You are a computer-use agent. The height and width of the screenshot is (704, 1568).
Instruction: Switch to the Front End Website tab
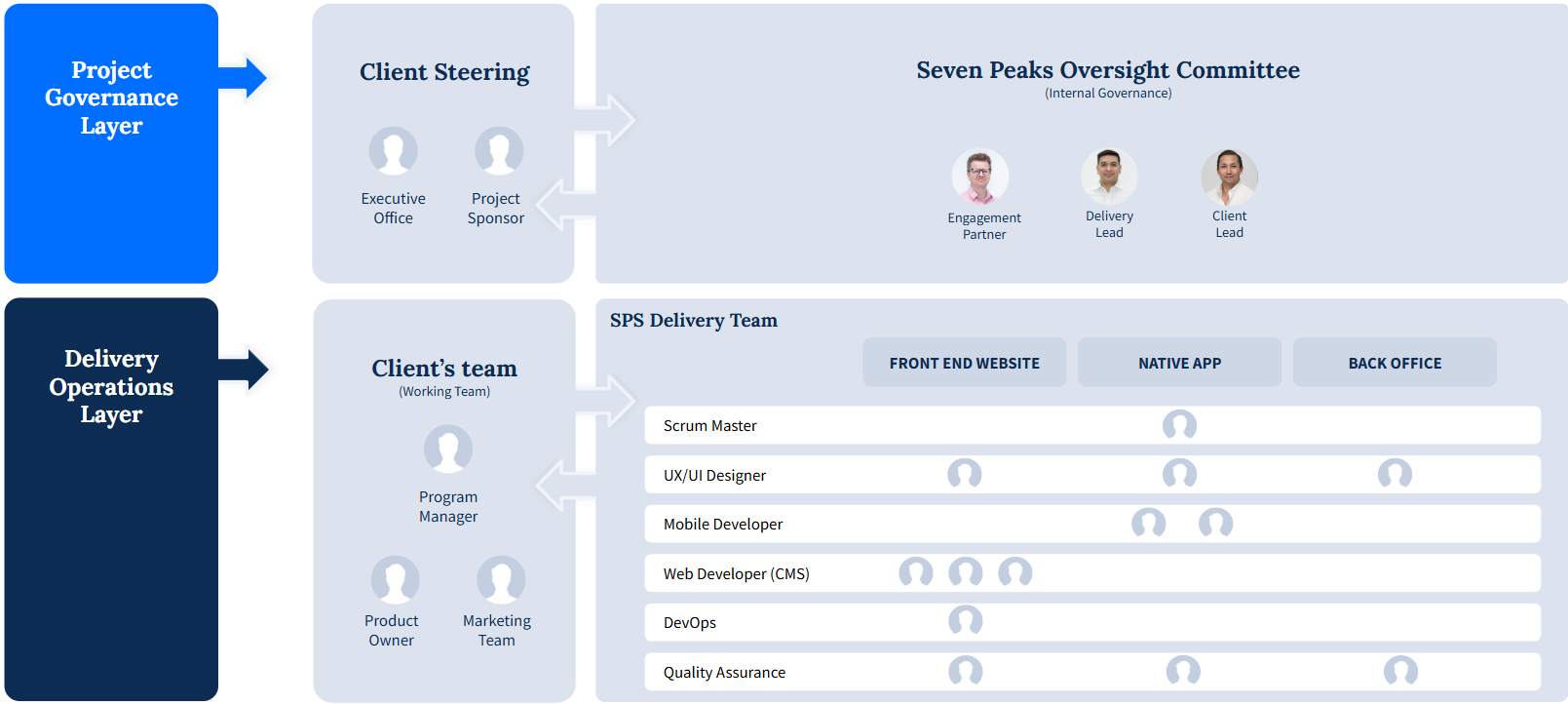964,363
